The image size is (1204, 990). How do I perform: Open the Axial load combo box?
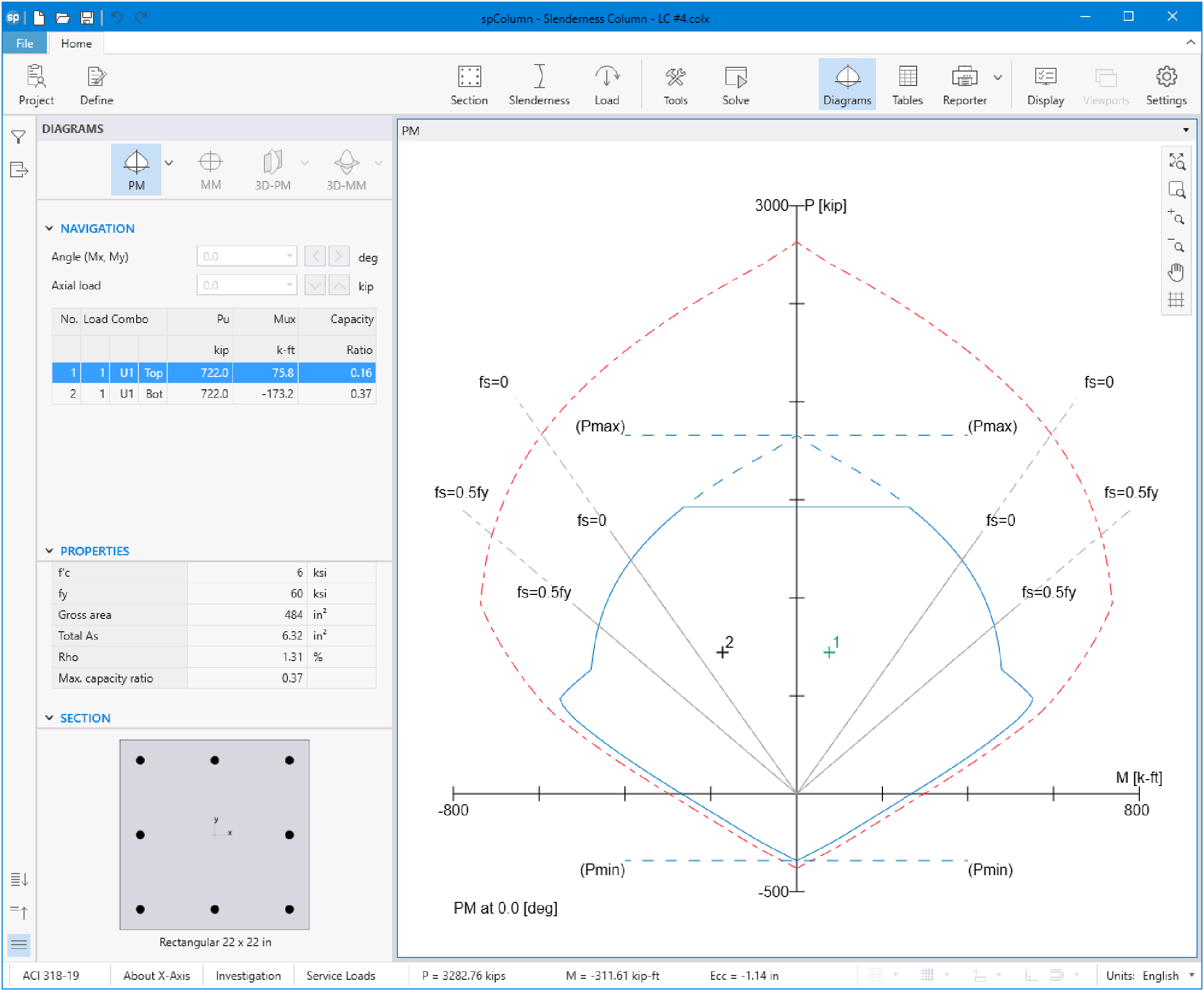(x=247, y=285)
